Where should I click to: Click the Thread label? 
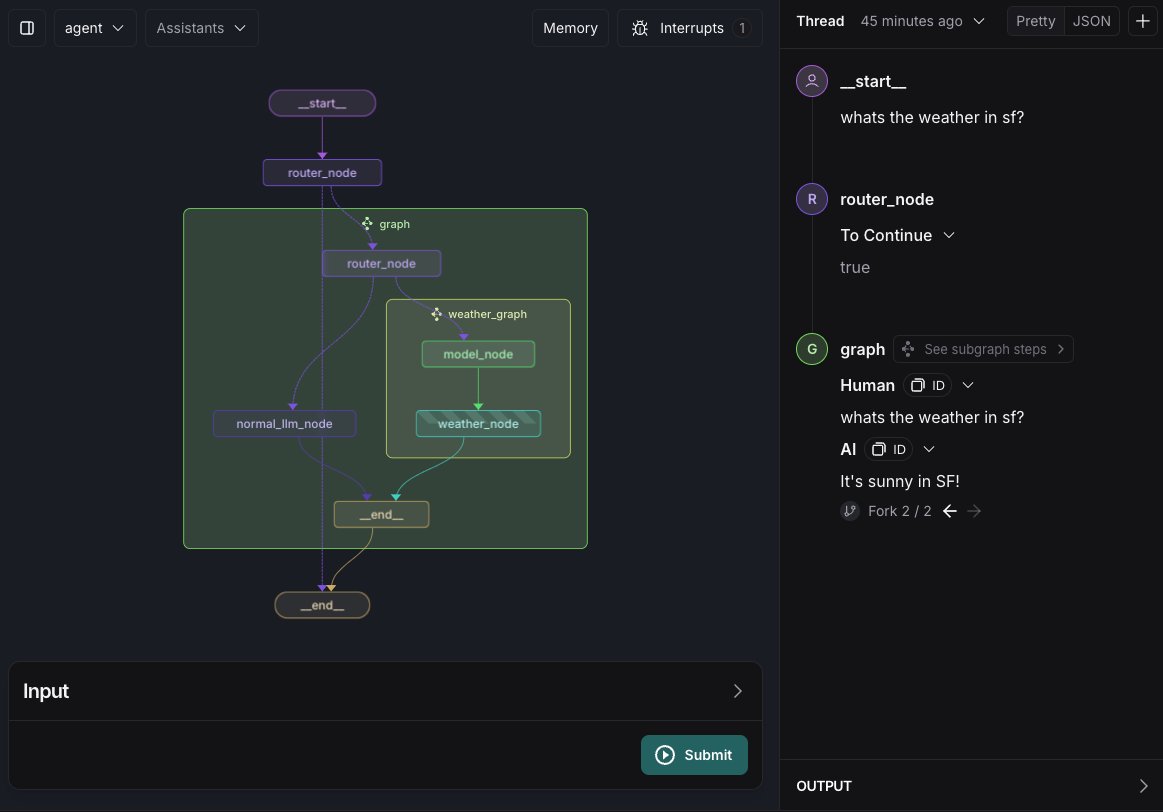pyautogui.click(x=820, y=21)
